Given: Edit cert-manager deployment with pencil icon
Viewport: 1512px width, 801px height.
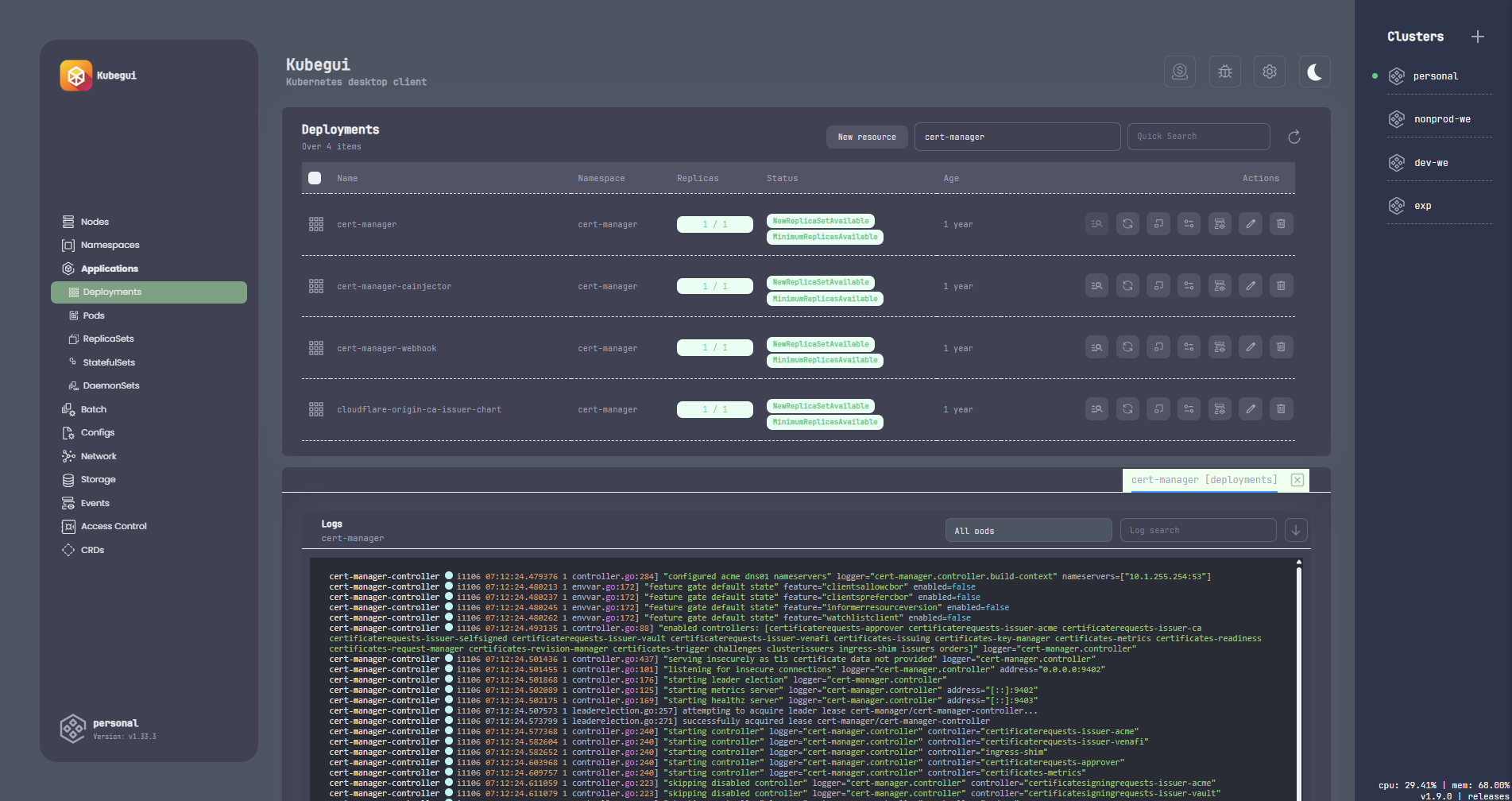Looking at the screenshot, I should coord(1250,224).
